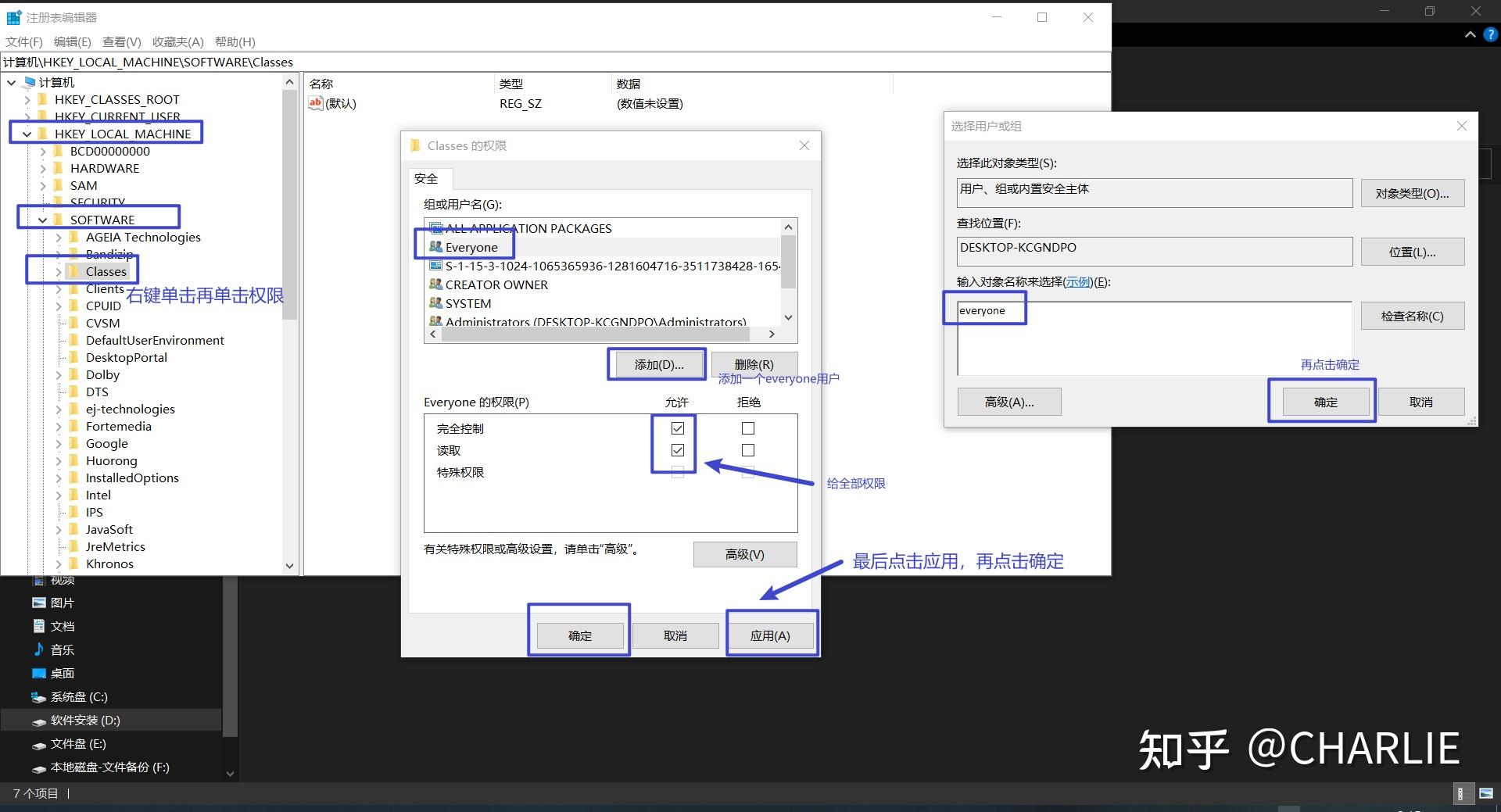Toggle deny 读取 checkbox
Viewport: 1501px width, 812px height.
click(x=748, y=450)
